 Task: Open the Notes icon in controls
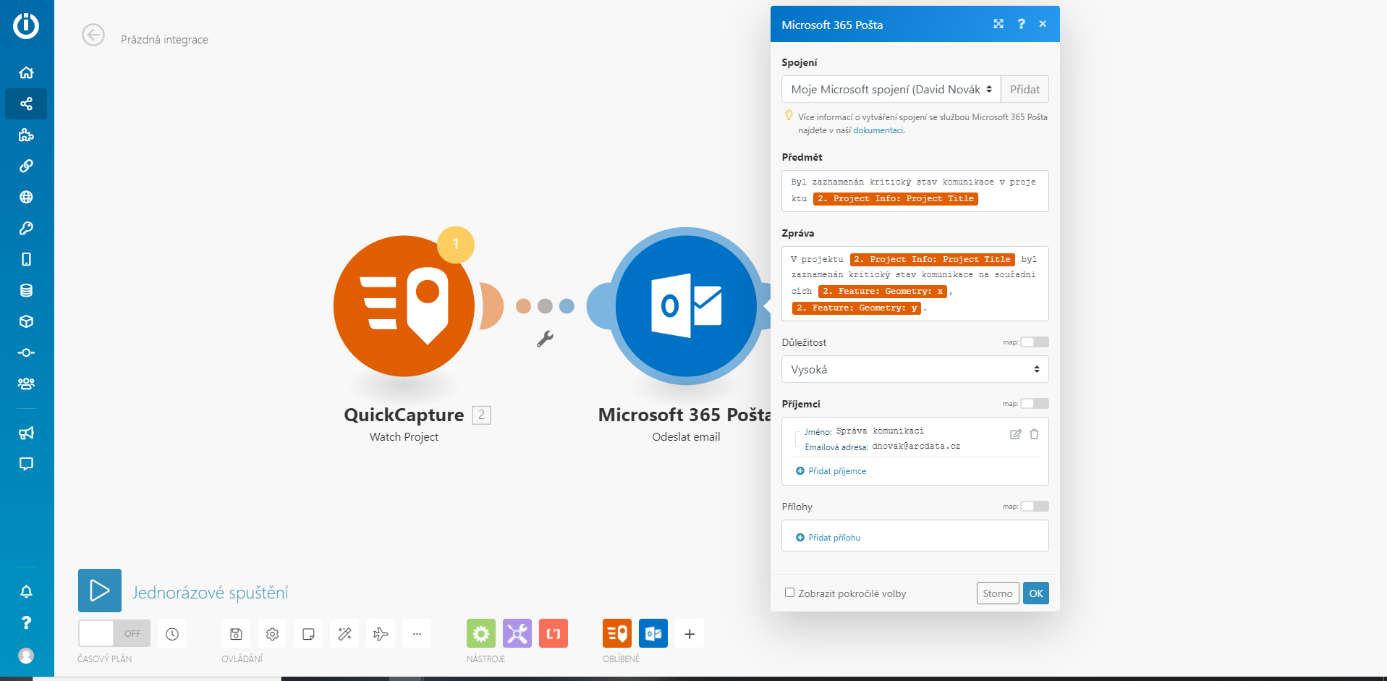308,633
